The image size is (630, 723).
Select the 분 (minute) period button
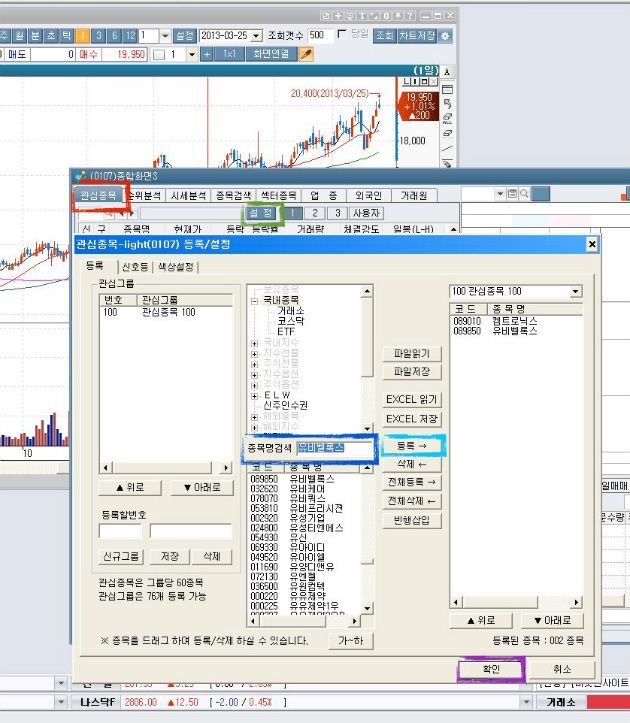tap(35, 36)
